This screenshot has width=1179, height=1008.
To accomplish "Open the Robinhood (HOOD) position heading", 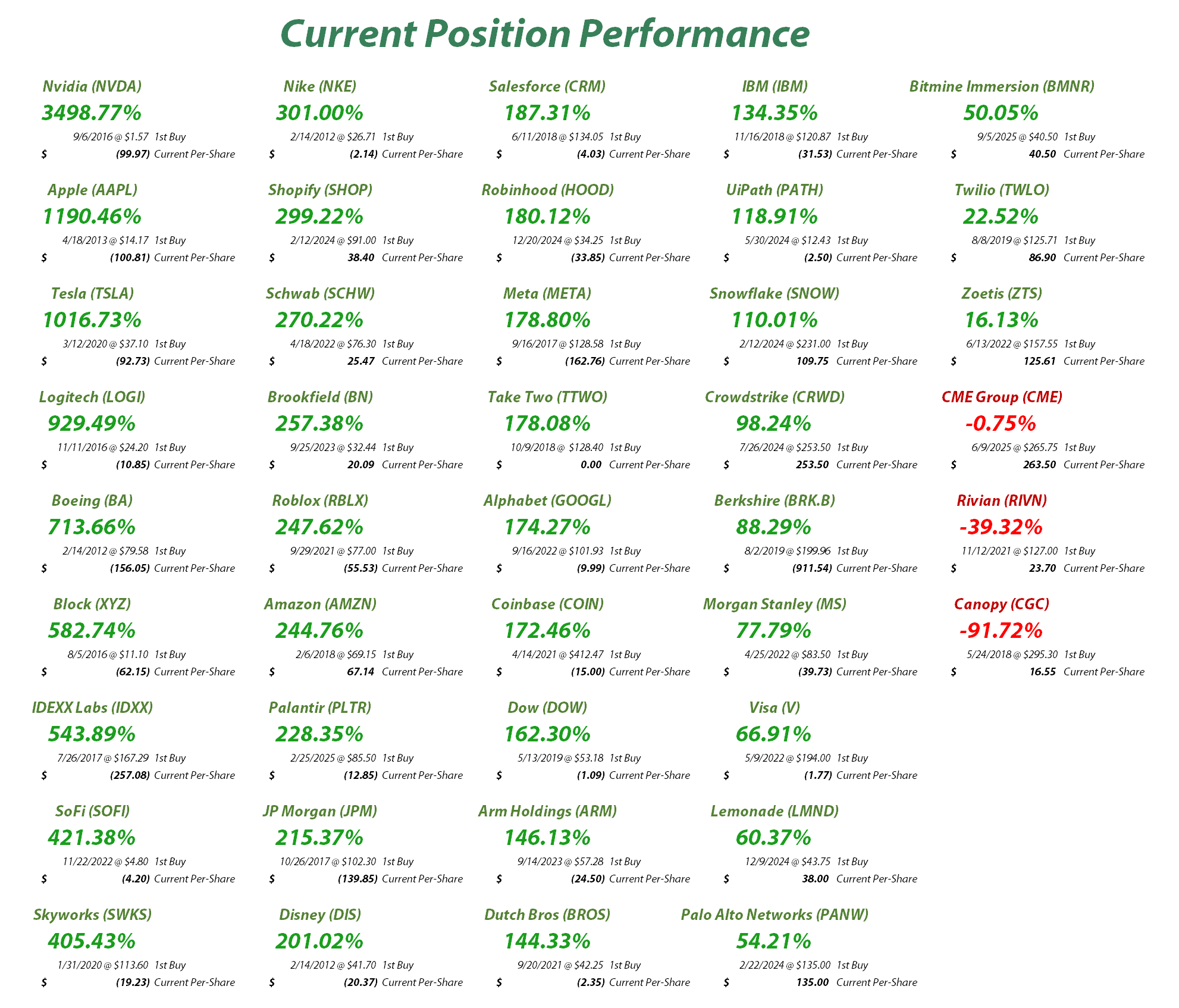I will [x=547, y=190].
